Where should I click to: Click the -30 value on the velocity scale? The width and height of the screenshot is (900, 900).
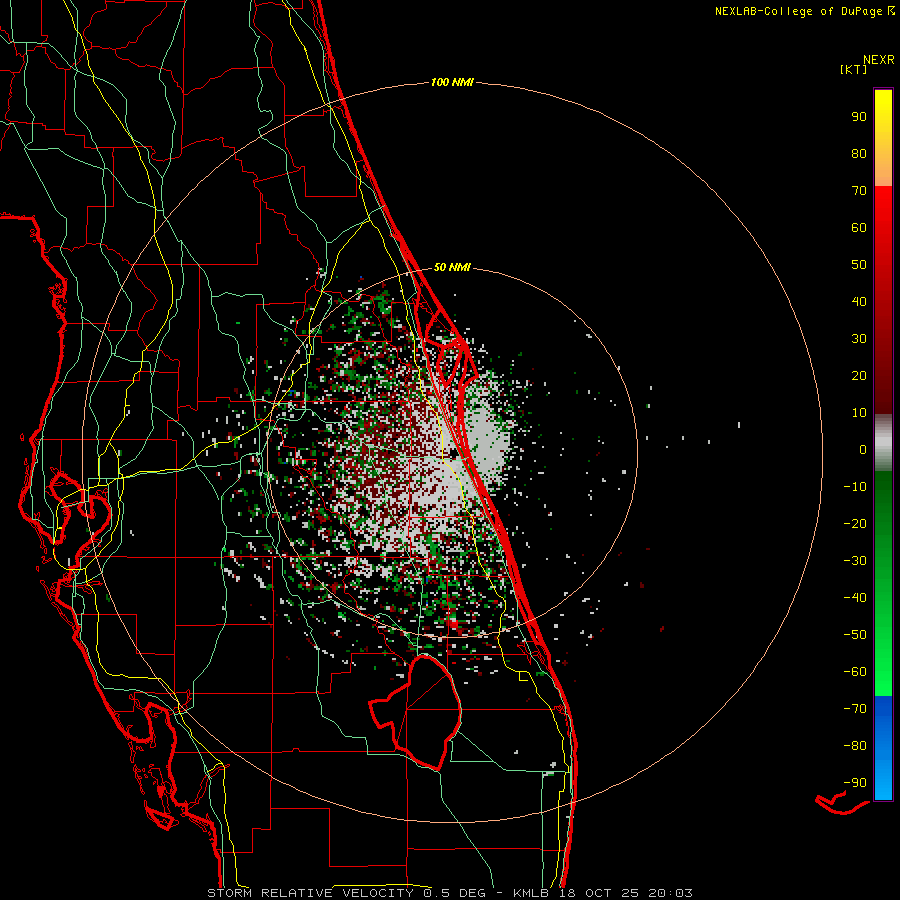[x=855, y=561]
